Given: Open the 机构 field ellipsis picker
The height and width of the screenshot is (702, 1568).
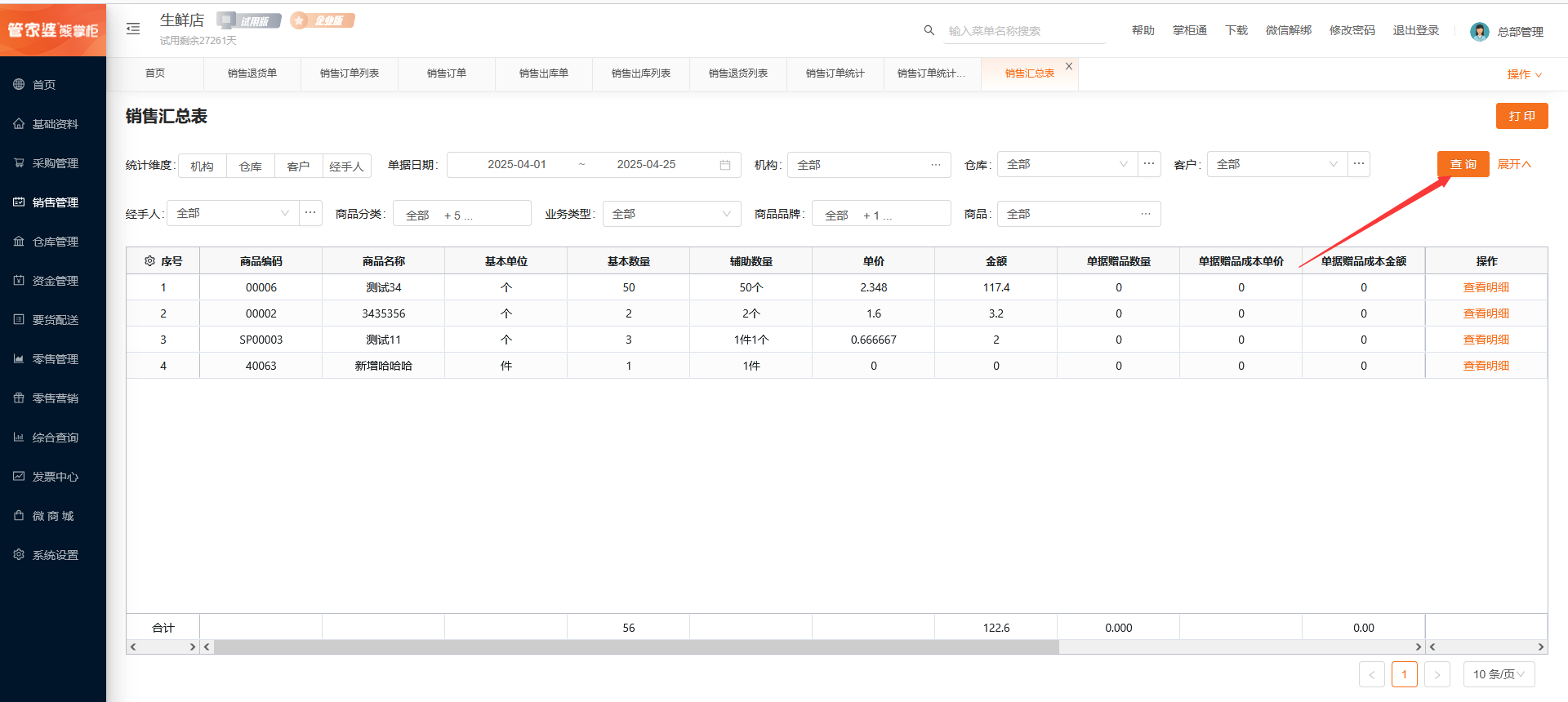Looking at the screenshot, I should 936,165.
